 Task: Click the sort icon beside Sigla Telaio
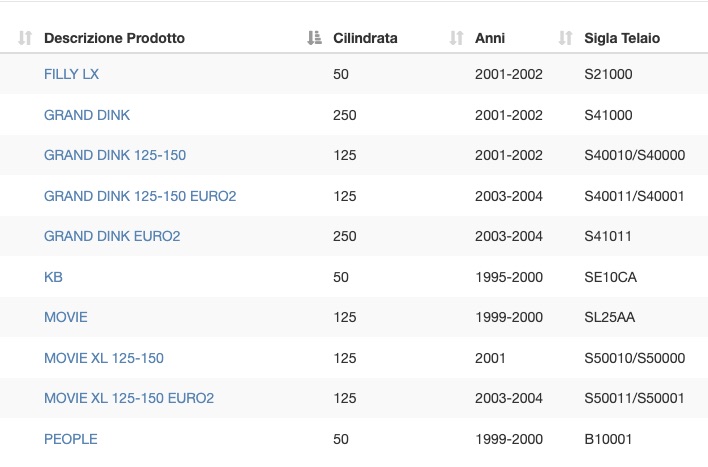point(565,38)
